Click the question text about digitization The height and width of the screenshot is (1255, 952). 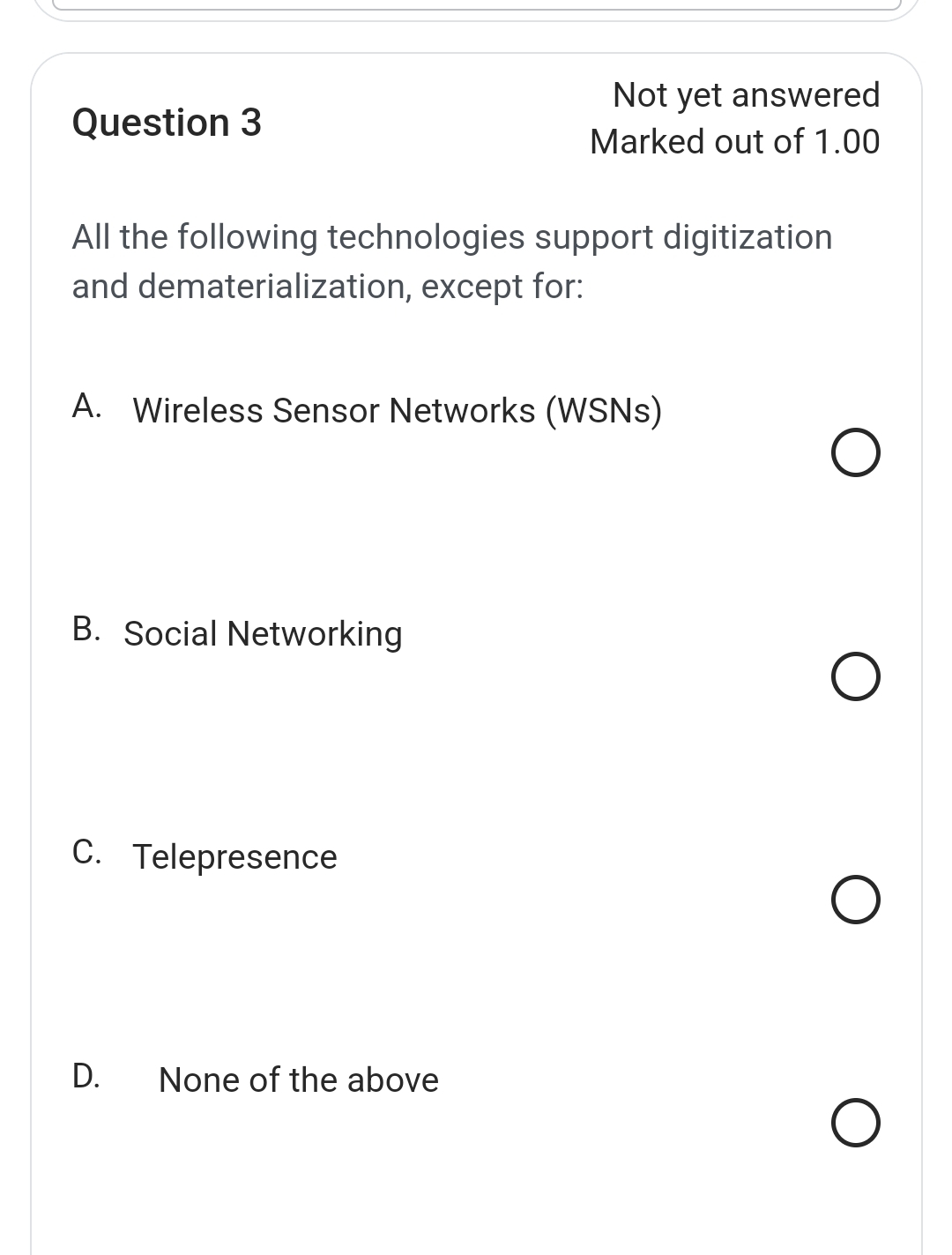click(451, 236)
